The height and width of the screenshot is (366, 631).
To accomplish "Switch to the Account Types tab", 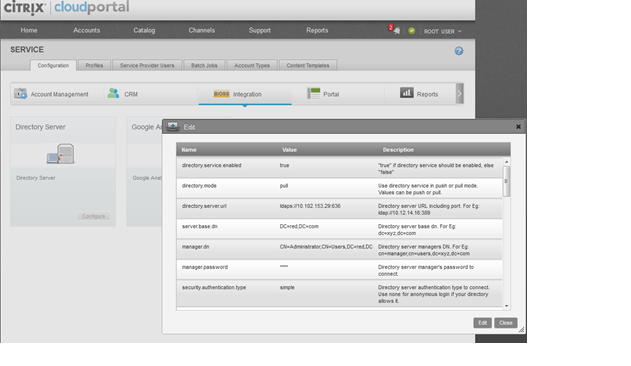I will pyautogui.click(x=252, y=65).
